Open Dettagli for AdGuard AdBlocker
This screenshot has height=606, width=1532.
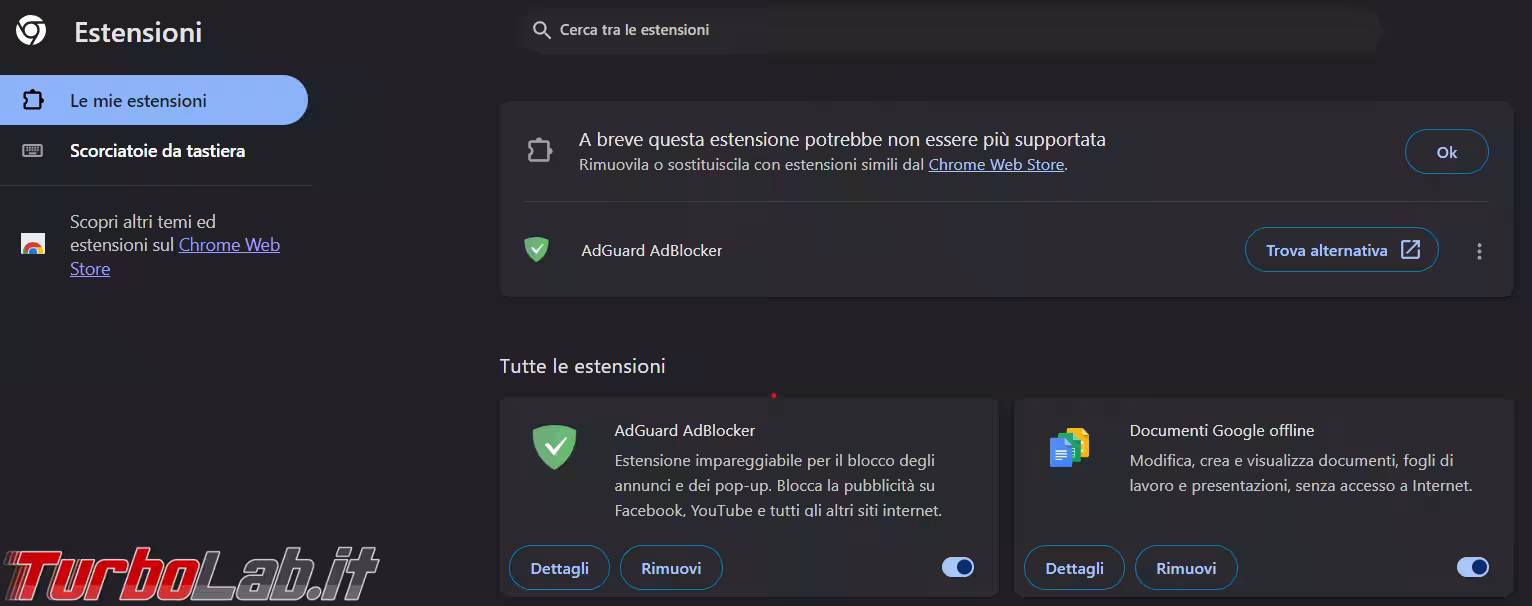[x=559, y=568]
